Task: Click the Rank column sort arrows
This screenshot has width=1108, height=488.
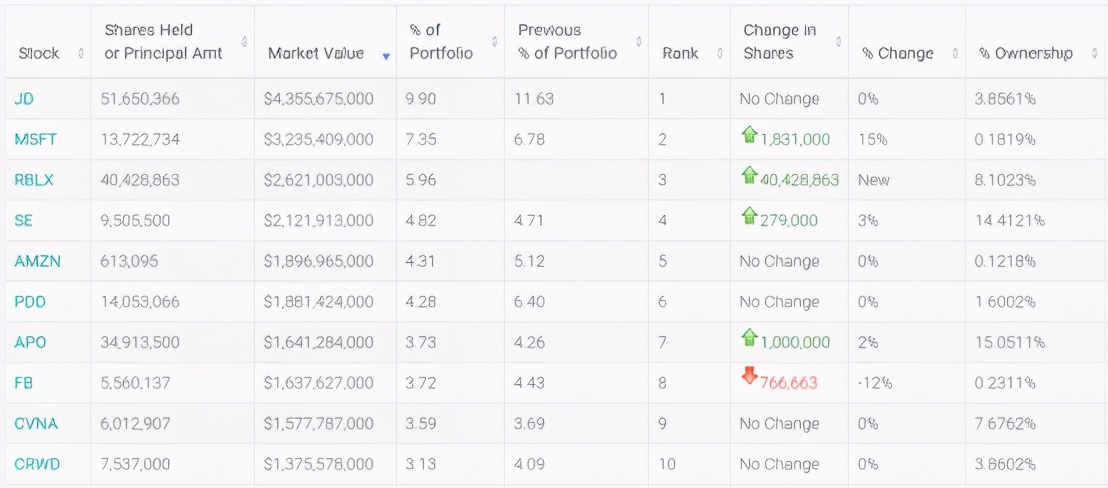Action: point(719,54)
